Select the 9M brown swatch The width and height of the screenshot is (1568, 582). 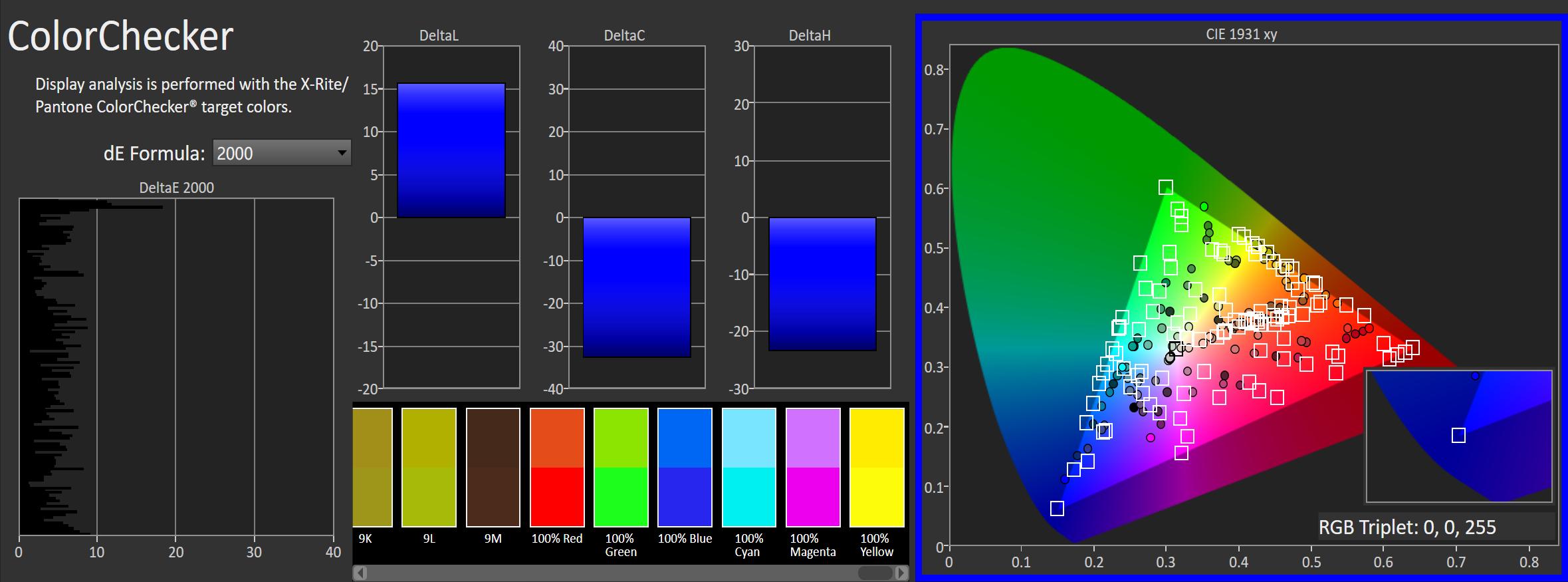point(493,467)
